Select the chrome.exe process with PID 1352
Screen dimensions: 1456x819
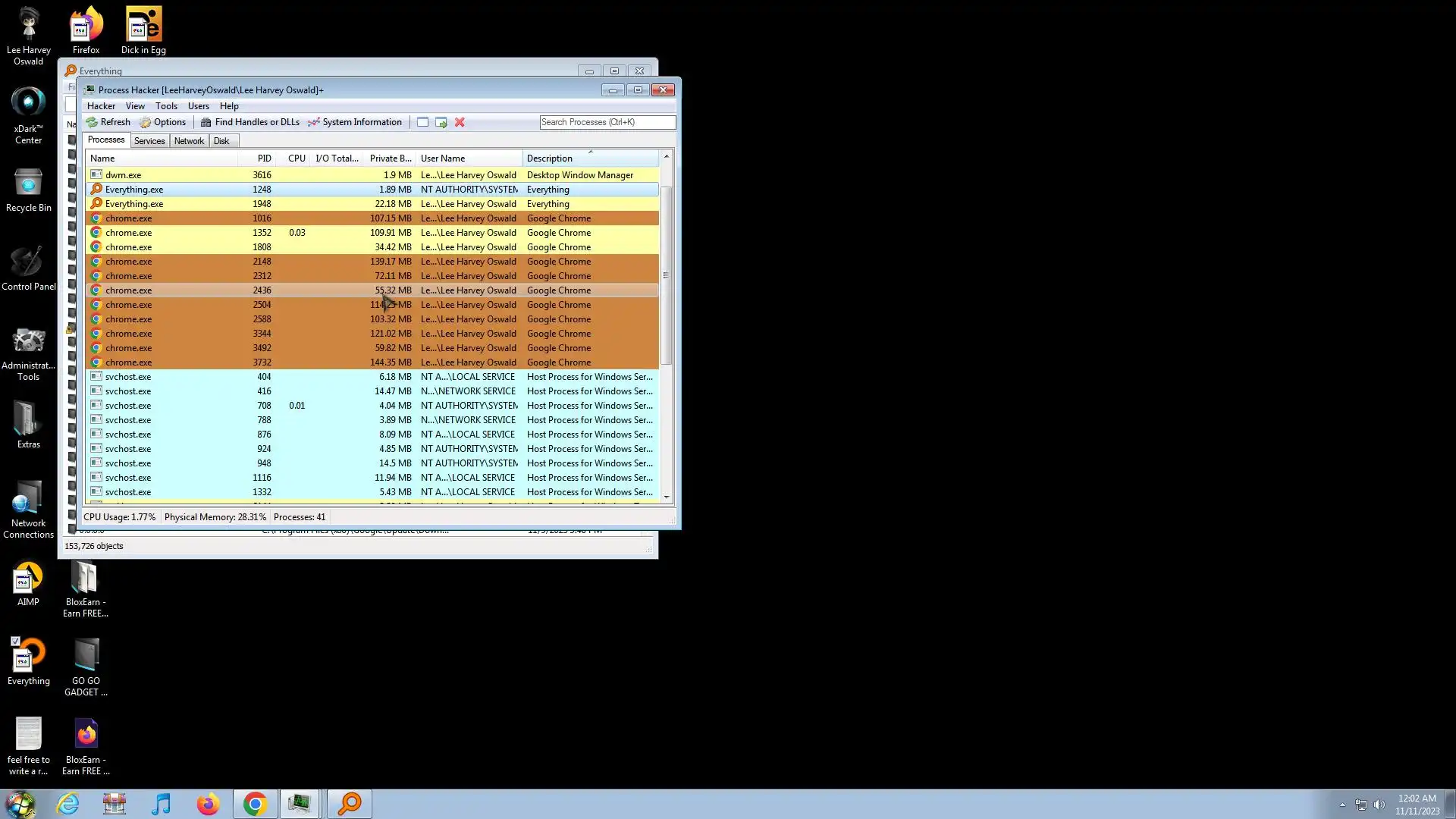click(x=128, y=233)
